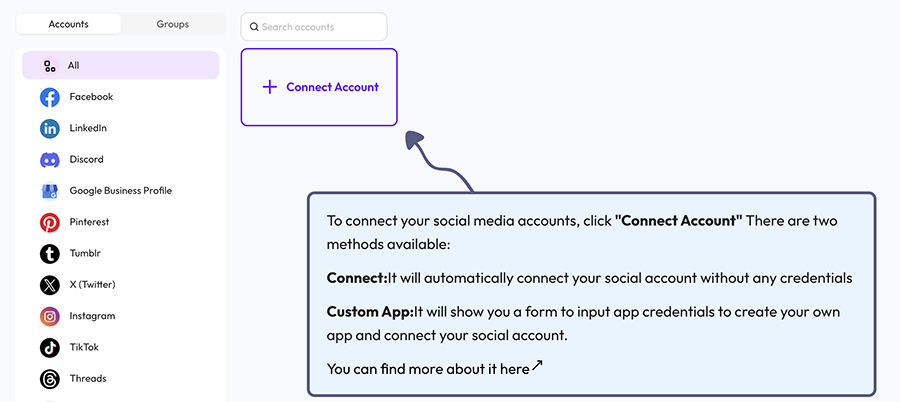This screenshot has height=402, width=900.
Task: Click the Discord logo icon
Action: click(x=50, y=160)
